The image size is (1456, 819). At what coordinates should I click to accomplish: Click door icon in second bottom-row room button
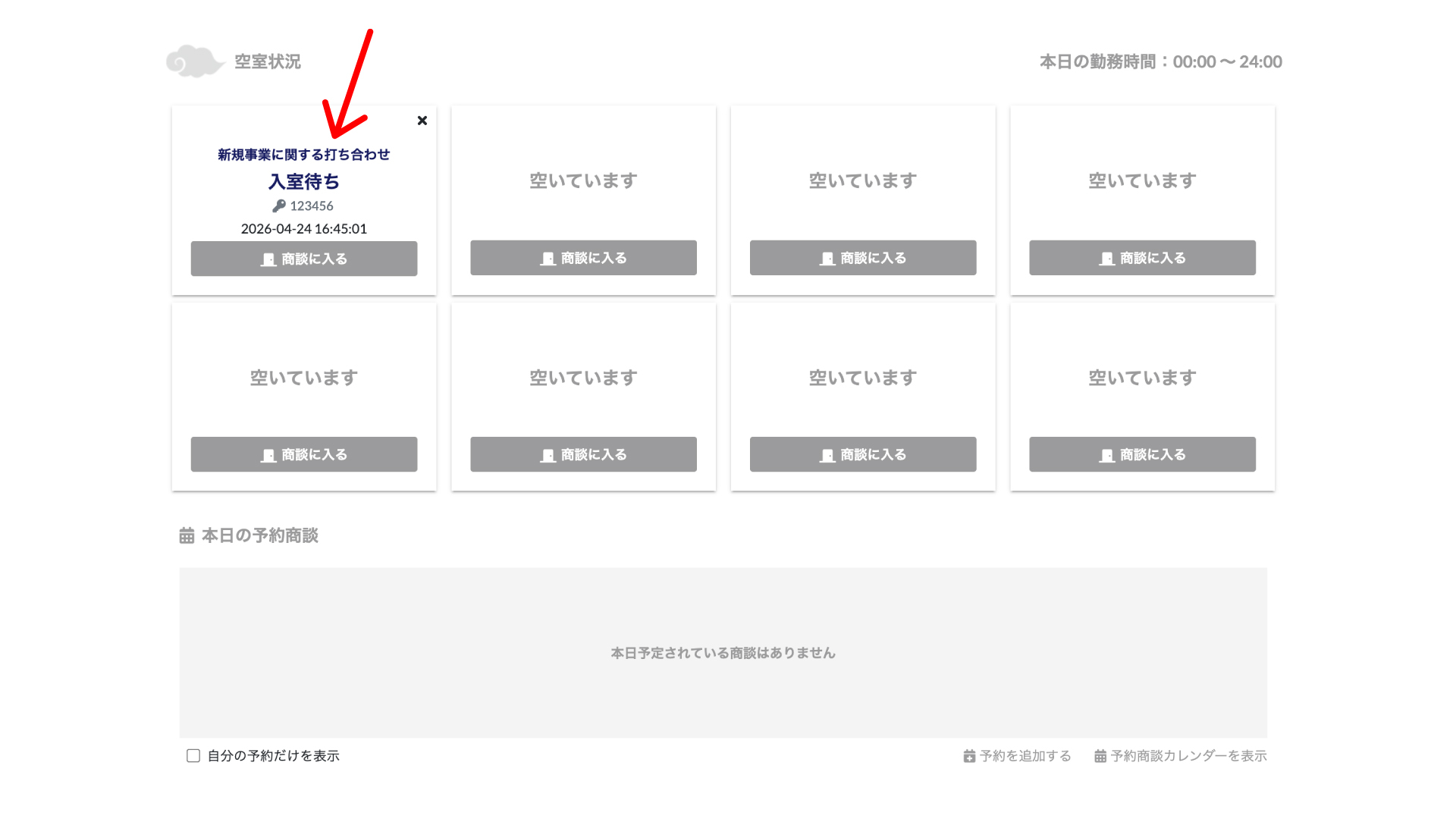pyautogui.click(x=548, y=455)
